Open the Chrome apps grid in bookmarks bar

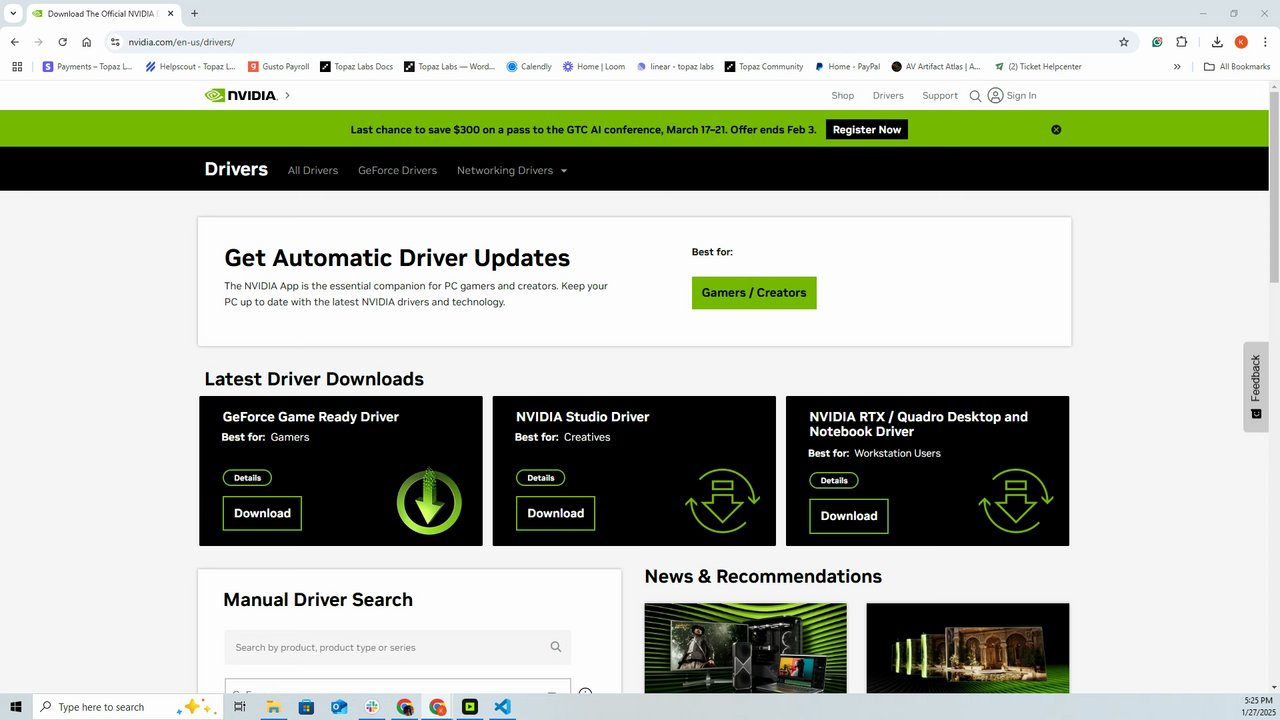coord(17,67)
